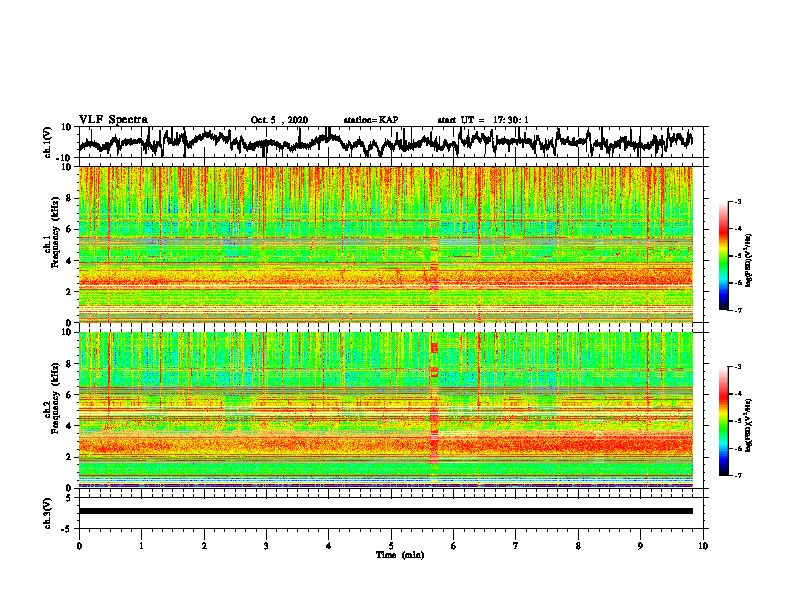Click the "ch.3(V)" axis label
The width and height of the screenshot is (792, 612).
click(47, 513)
